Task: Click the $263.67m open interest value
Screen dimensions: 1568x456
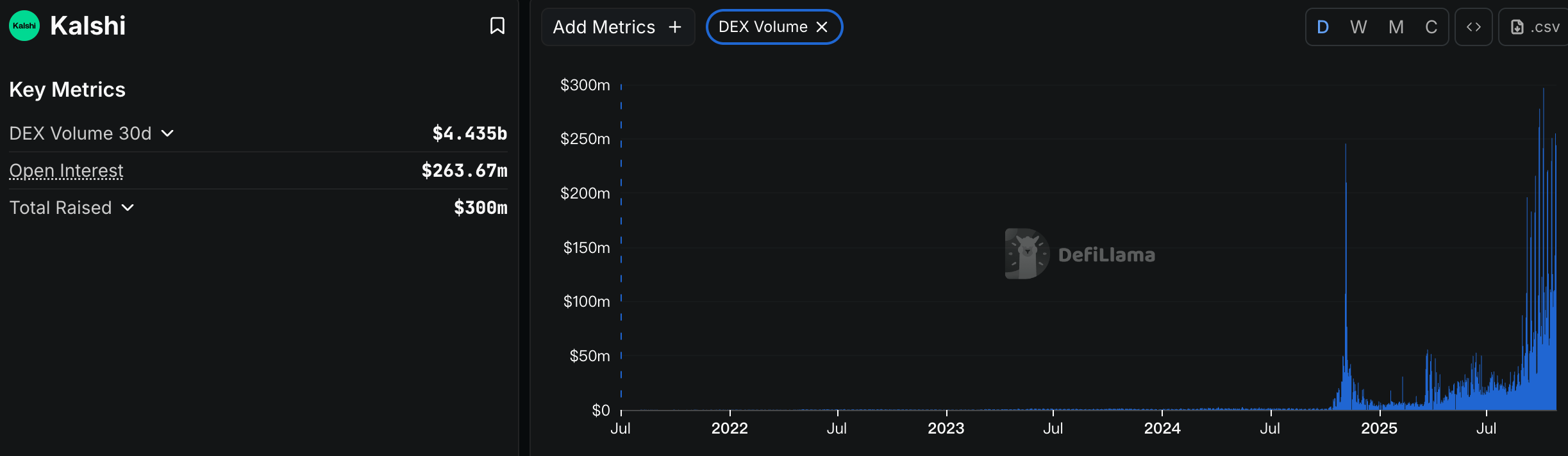Action: click(x=465, y=170)
